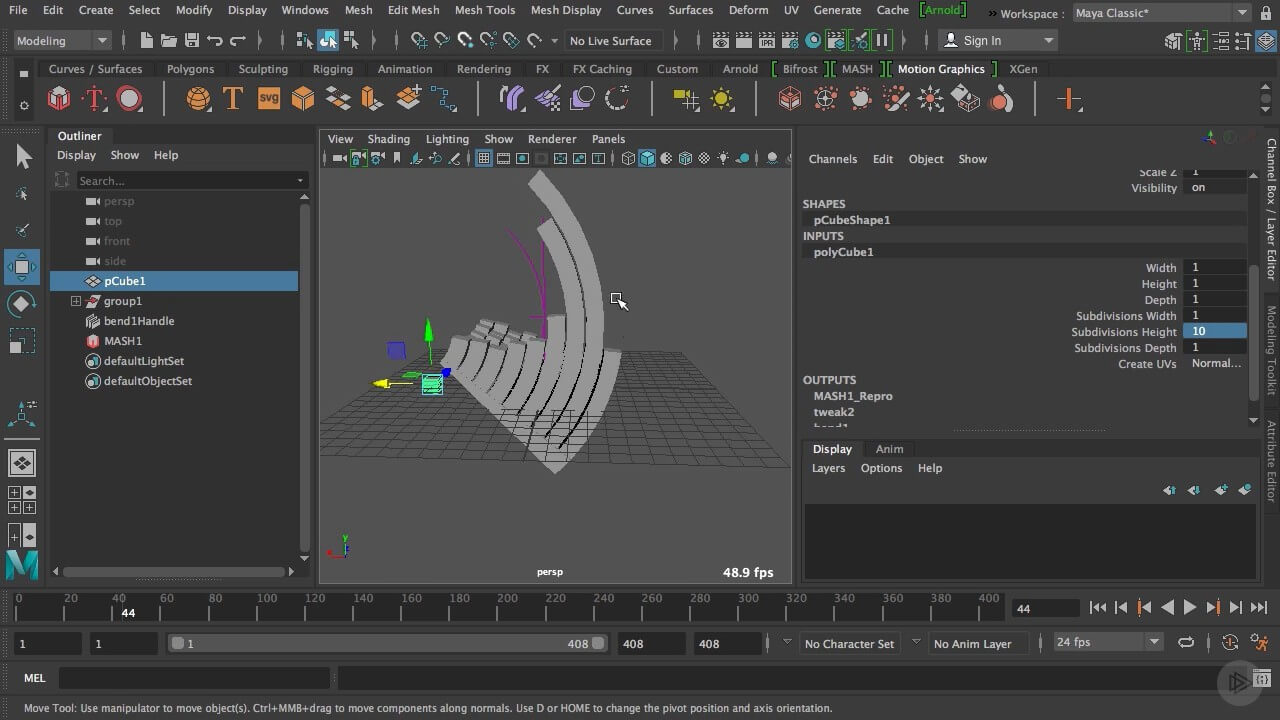Click the Subdivisions Height value field
This screenshot has width=1280, height=720.
click(1214, 332)
